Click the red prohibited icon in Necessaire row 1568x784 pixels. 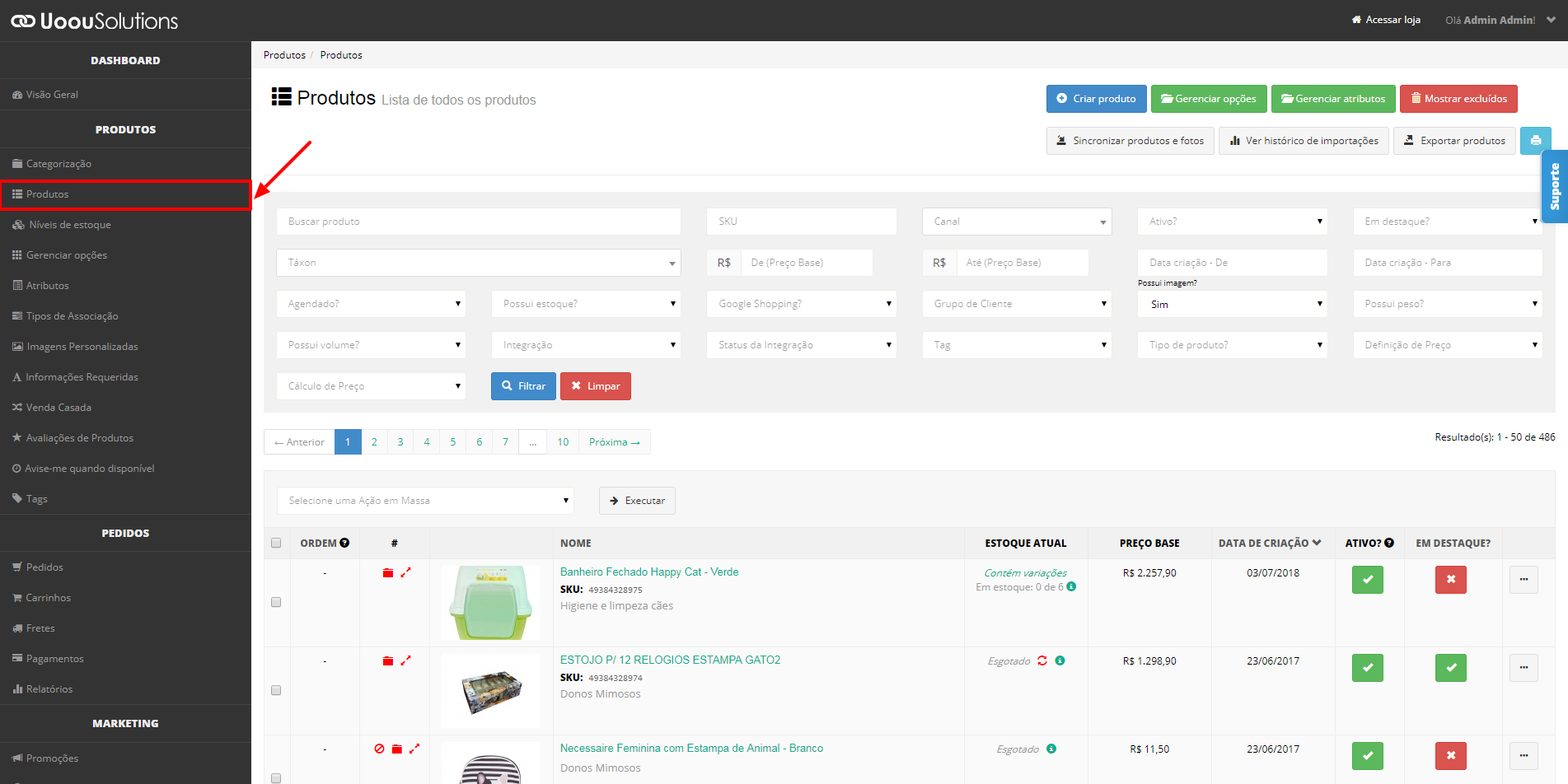pyautogui.click(x=379, y=749)
